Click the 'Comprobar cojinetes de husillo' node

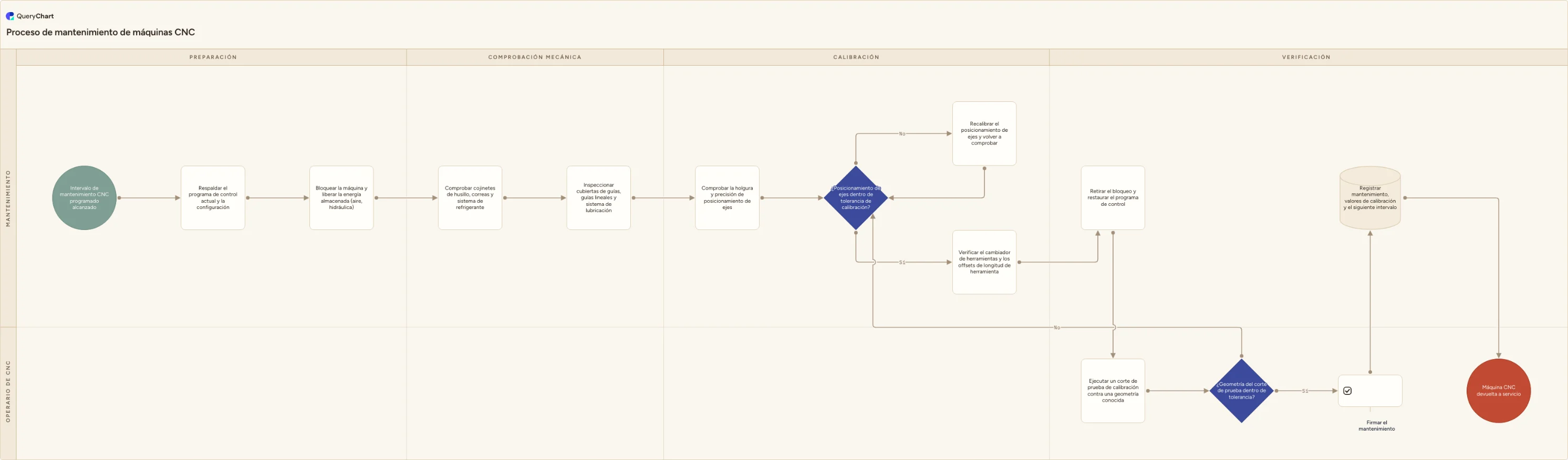(470, 198)
